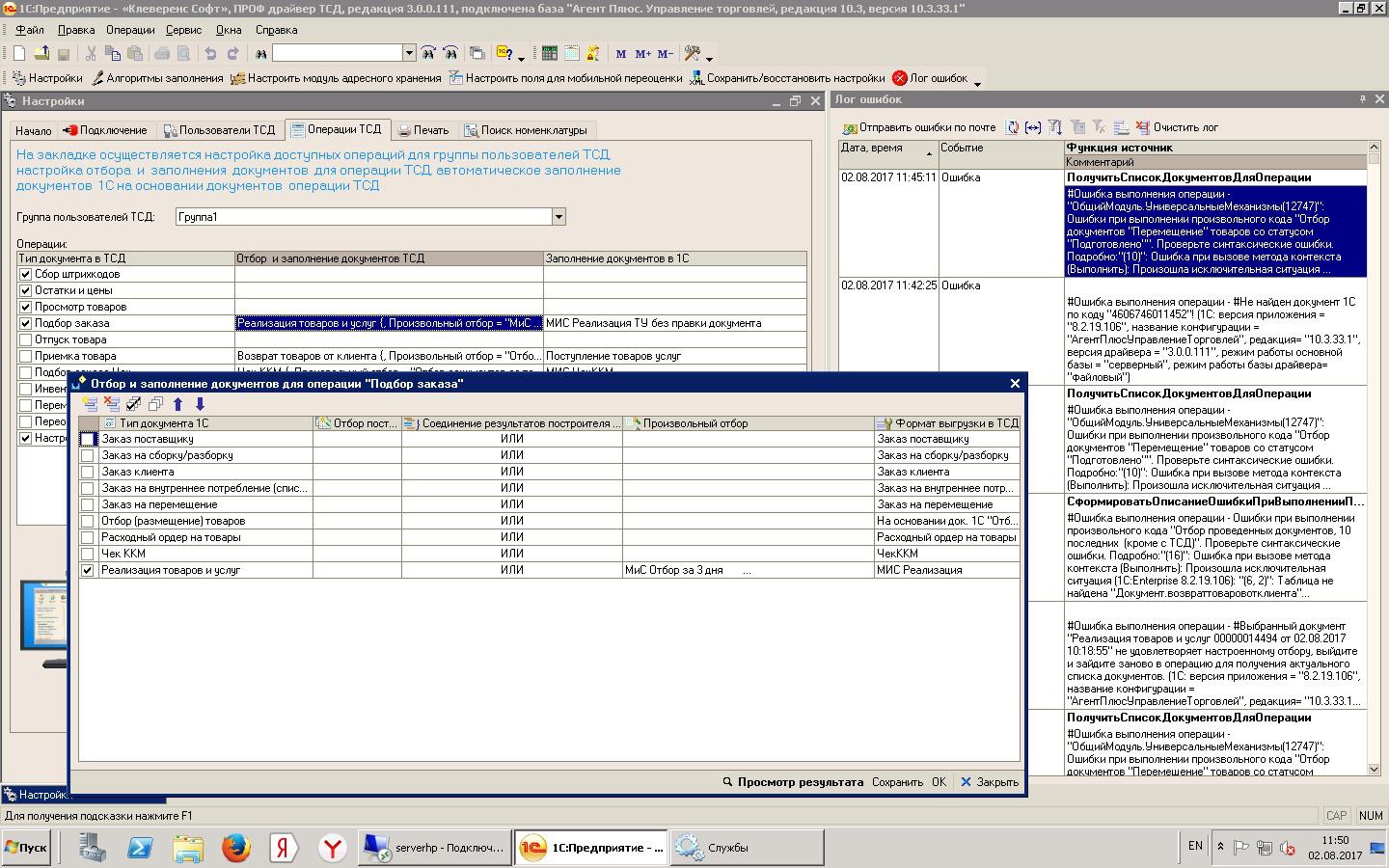Click add row icon in Отбор и заполнение dialog
This screenshot has height=868, width=1389.
pos(90,404)
